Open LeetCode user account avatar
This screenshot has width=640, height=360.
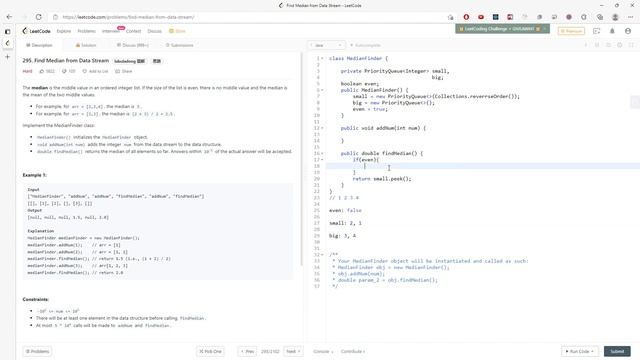click(628, 31)
